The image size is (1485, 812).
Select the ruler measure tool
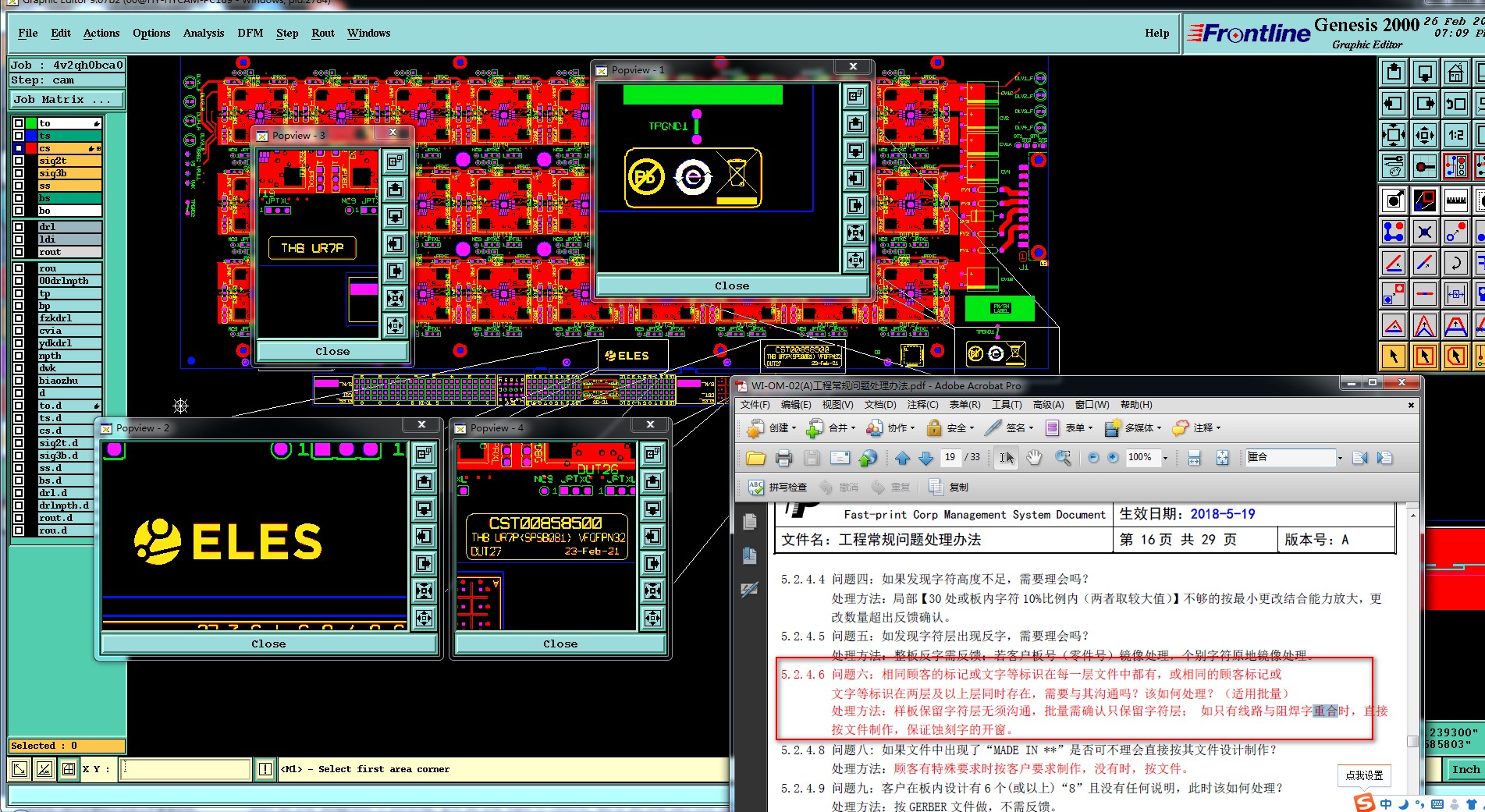[1456, 200]
